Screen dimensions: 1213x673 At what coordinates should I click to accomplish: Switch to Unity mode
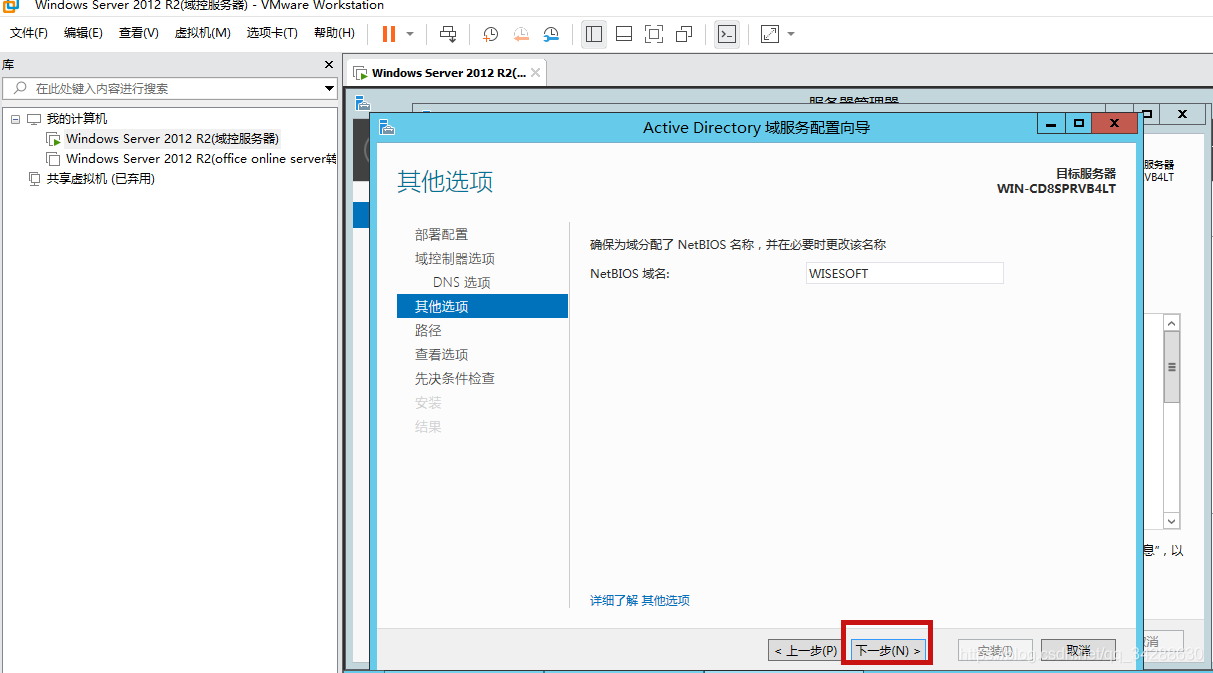click(684, 34)
